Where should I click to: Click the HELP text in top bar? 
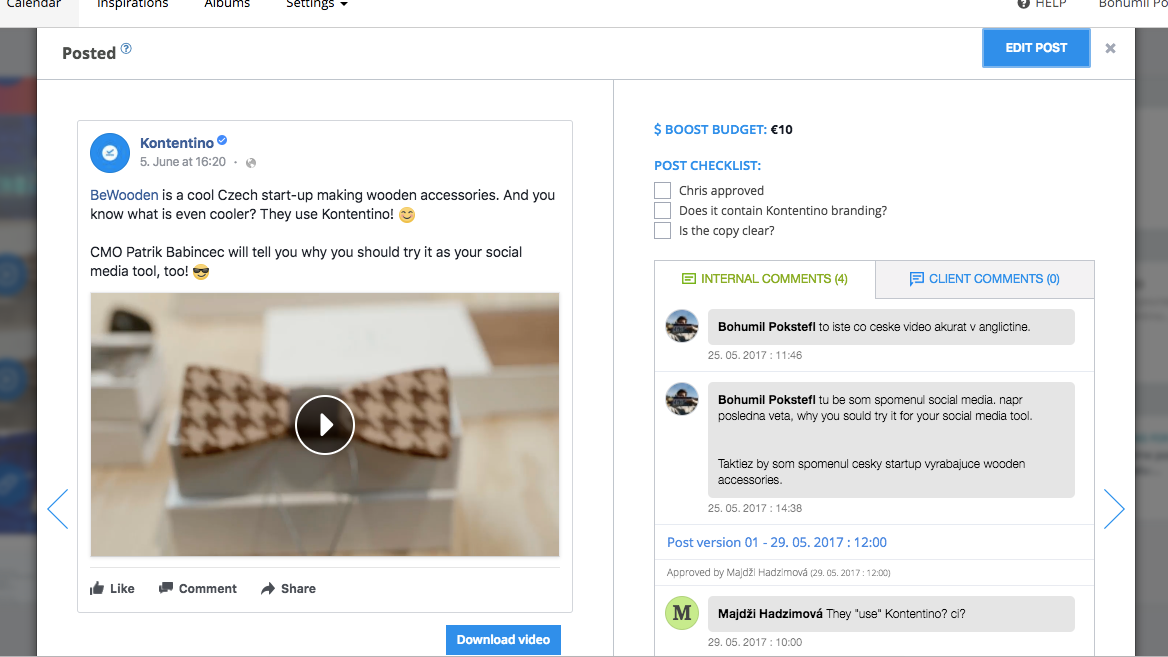pyautogui.click(x=1051, y=4)
